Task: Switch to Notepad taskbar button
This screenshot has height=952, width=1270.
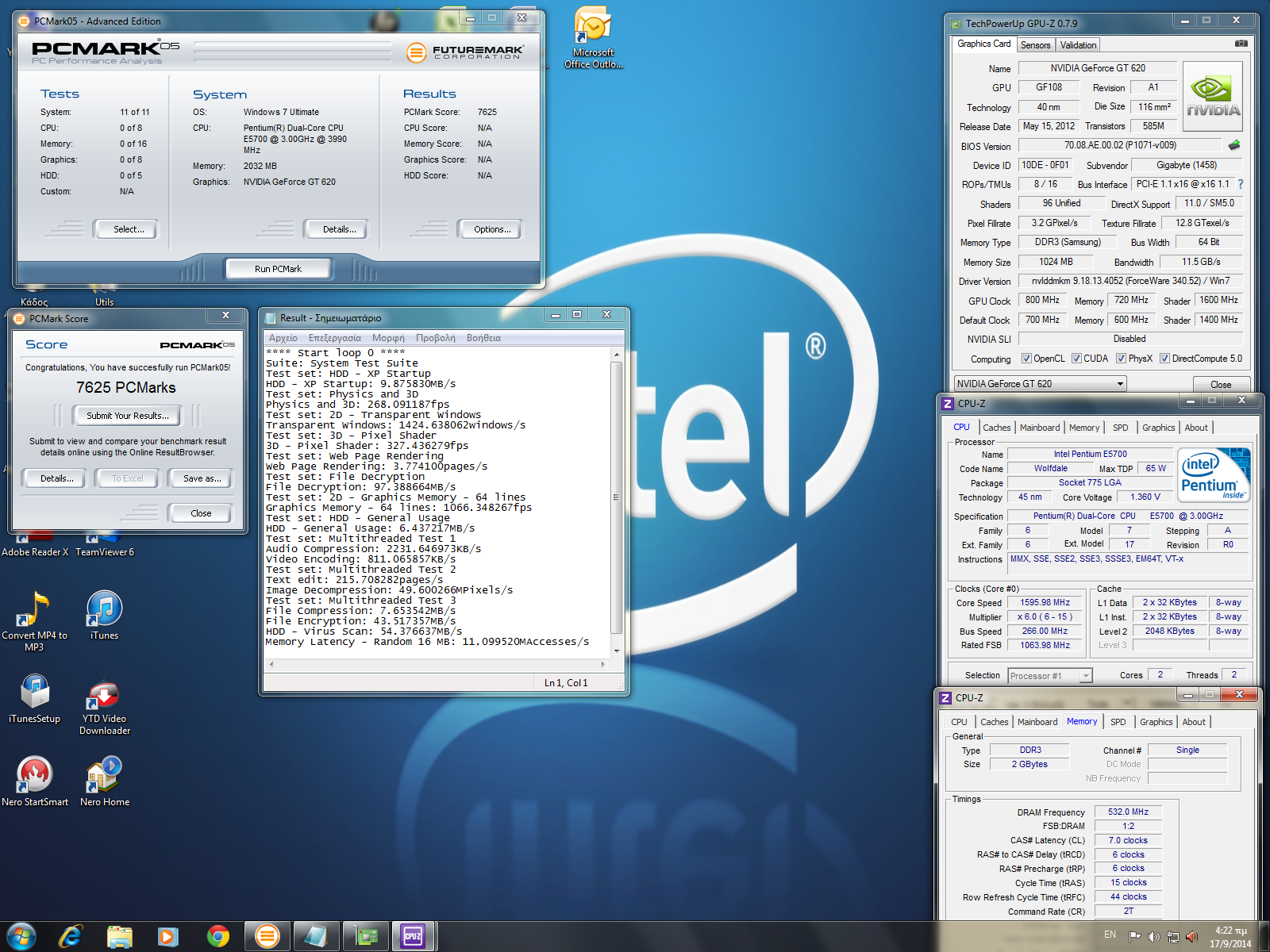Action: coord(316,937)
